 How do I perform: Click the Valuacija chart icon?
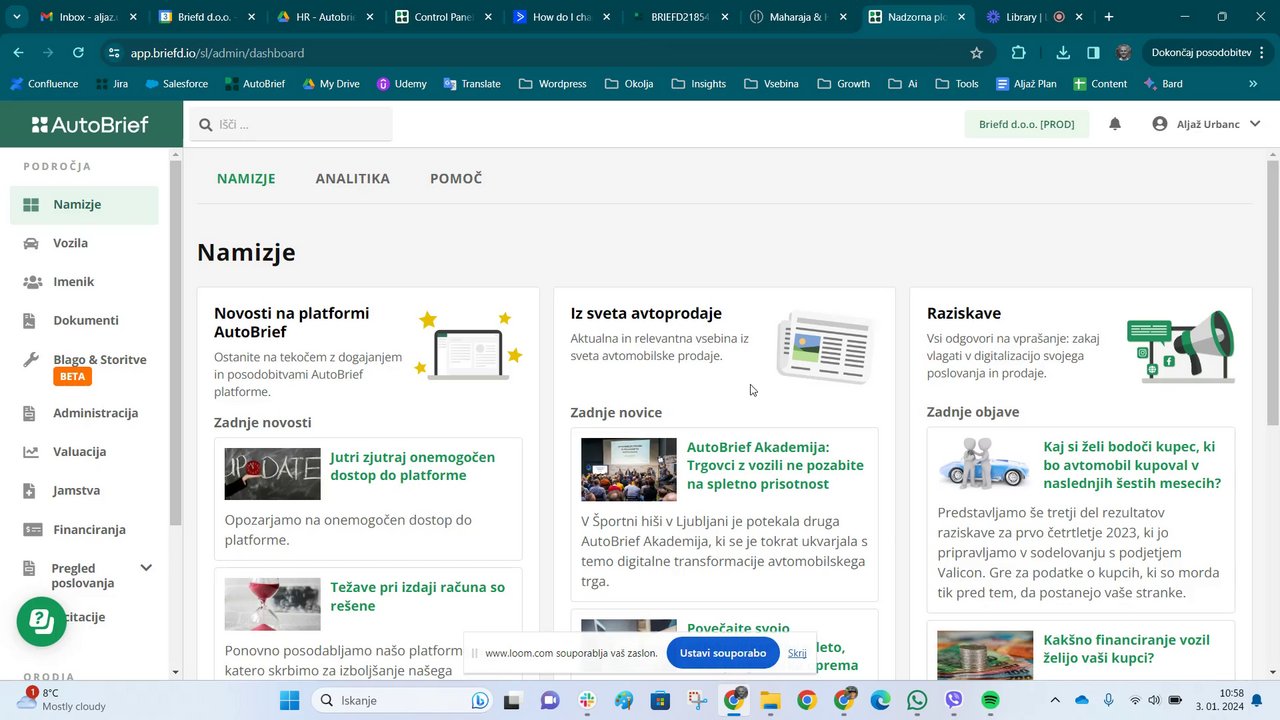pyautogui.click(x=31, y=452)
